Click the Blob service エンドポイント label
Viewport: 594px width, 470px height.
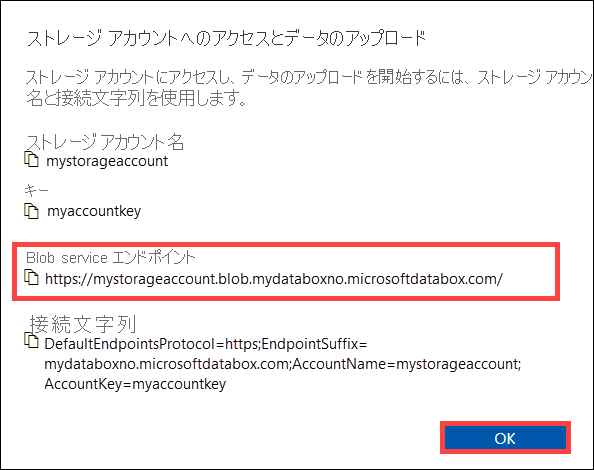pos(110,258)
